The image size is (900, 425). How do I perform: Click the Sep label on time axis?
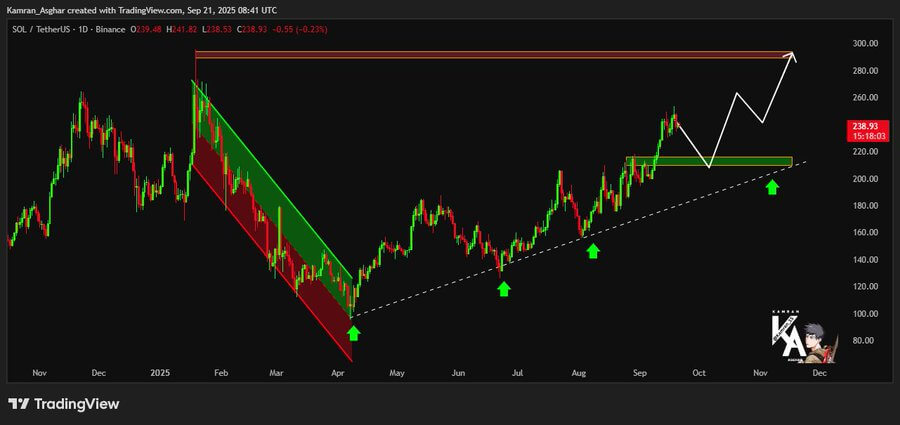639,373
